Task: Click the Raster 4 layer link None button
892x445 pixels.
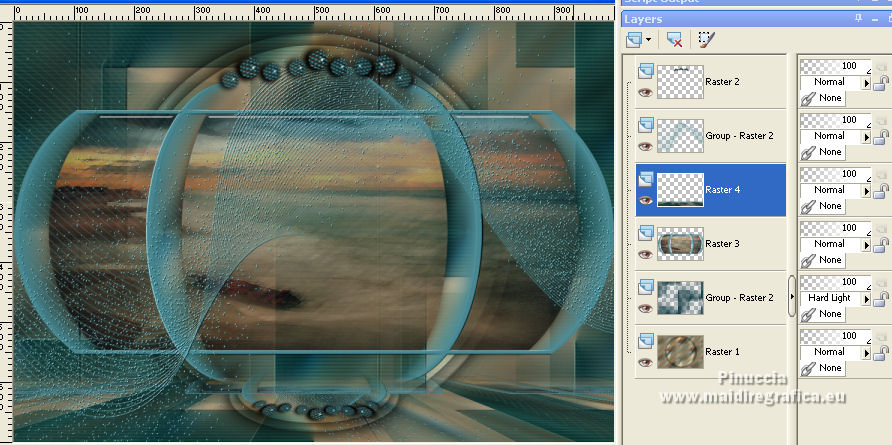Action: [823, 206]
